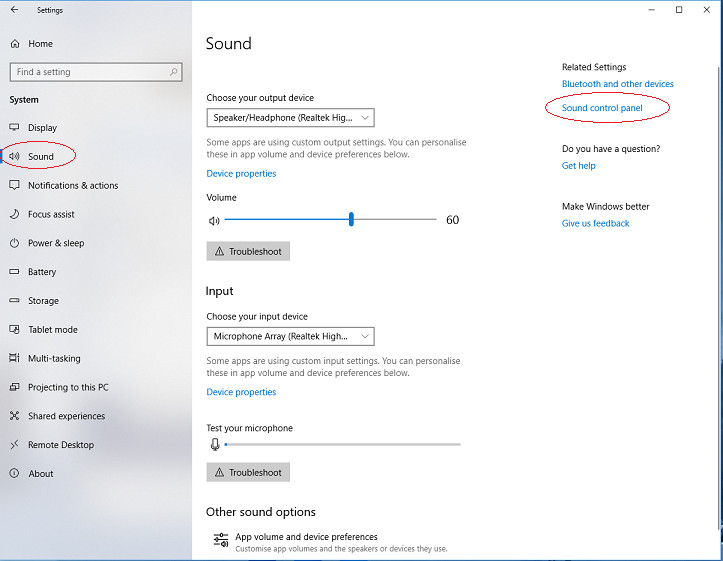Click the speaker icon beside volume slider
The image size is (723, 561).
[x=213, y=220]
